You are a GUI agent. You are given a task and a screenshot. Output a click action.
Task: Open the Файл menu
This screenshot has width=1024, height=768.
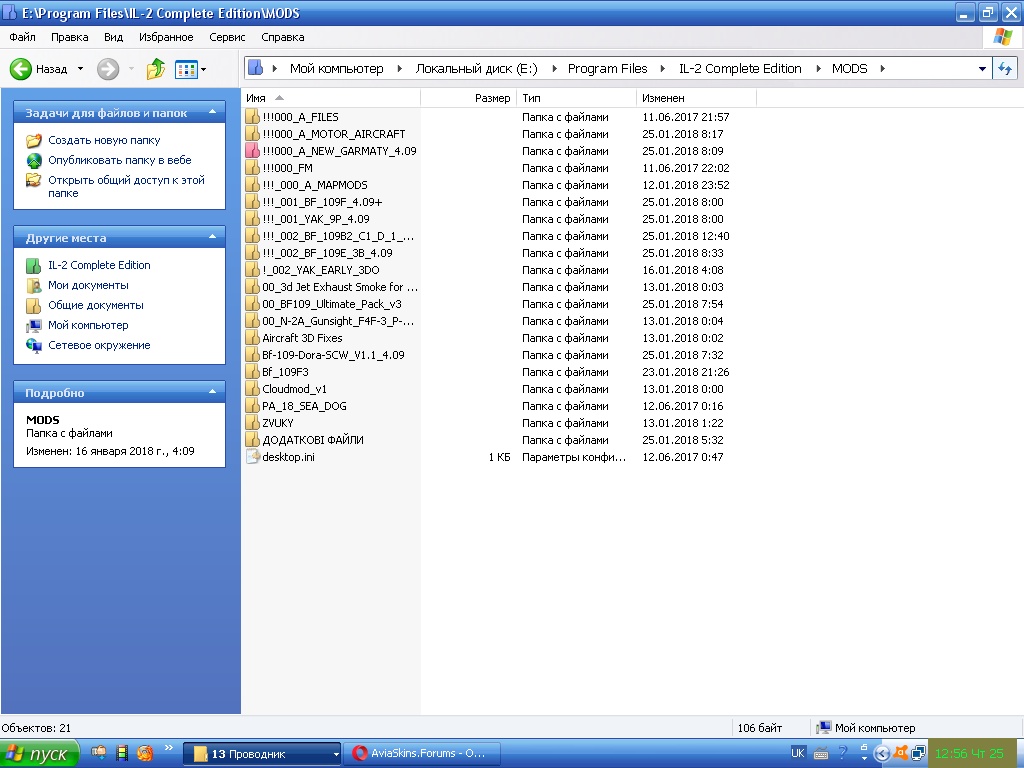22,37
